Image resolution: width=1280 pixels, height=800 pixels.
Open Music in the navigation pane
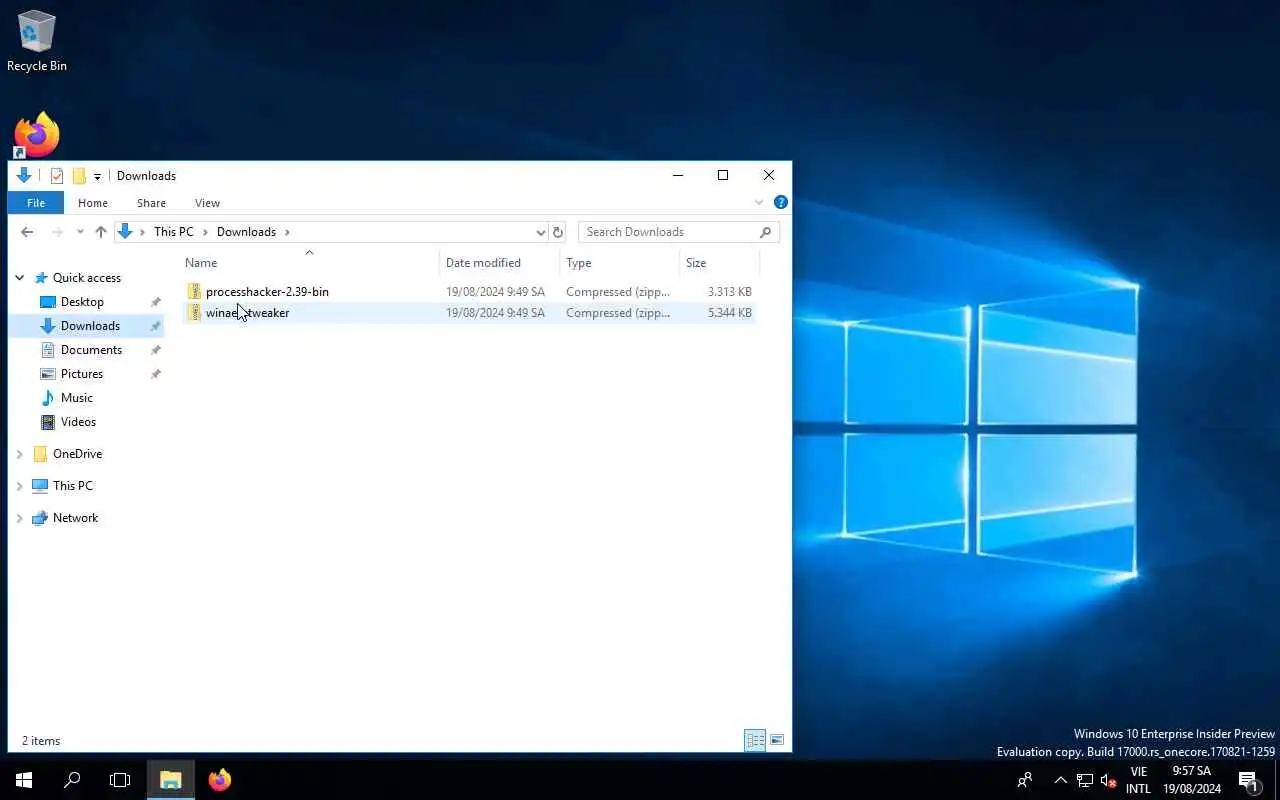pos(77,398)
